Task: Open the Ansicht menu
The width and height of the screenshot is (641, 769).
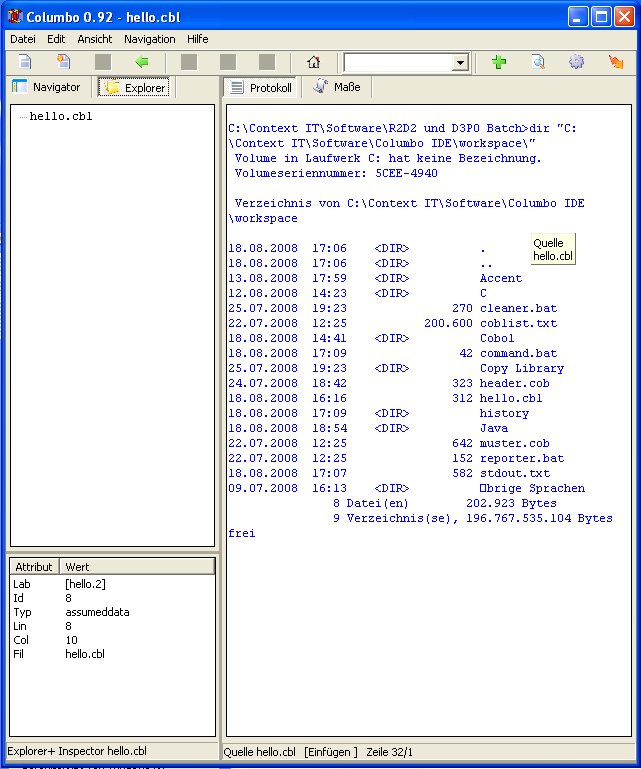Action: pos(94,39)
